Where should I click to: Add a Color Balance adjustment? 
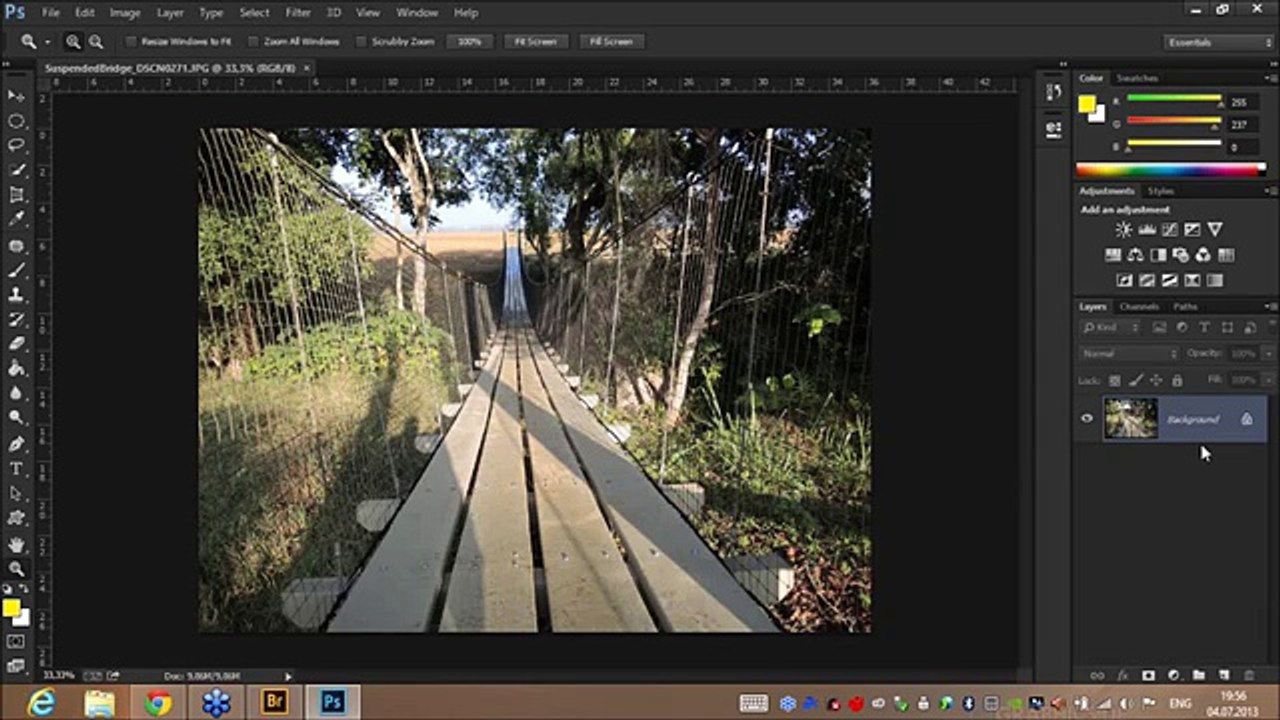click(1135, 255)
